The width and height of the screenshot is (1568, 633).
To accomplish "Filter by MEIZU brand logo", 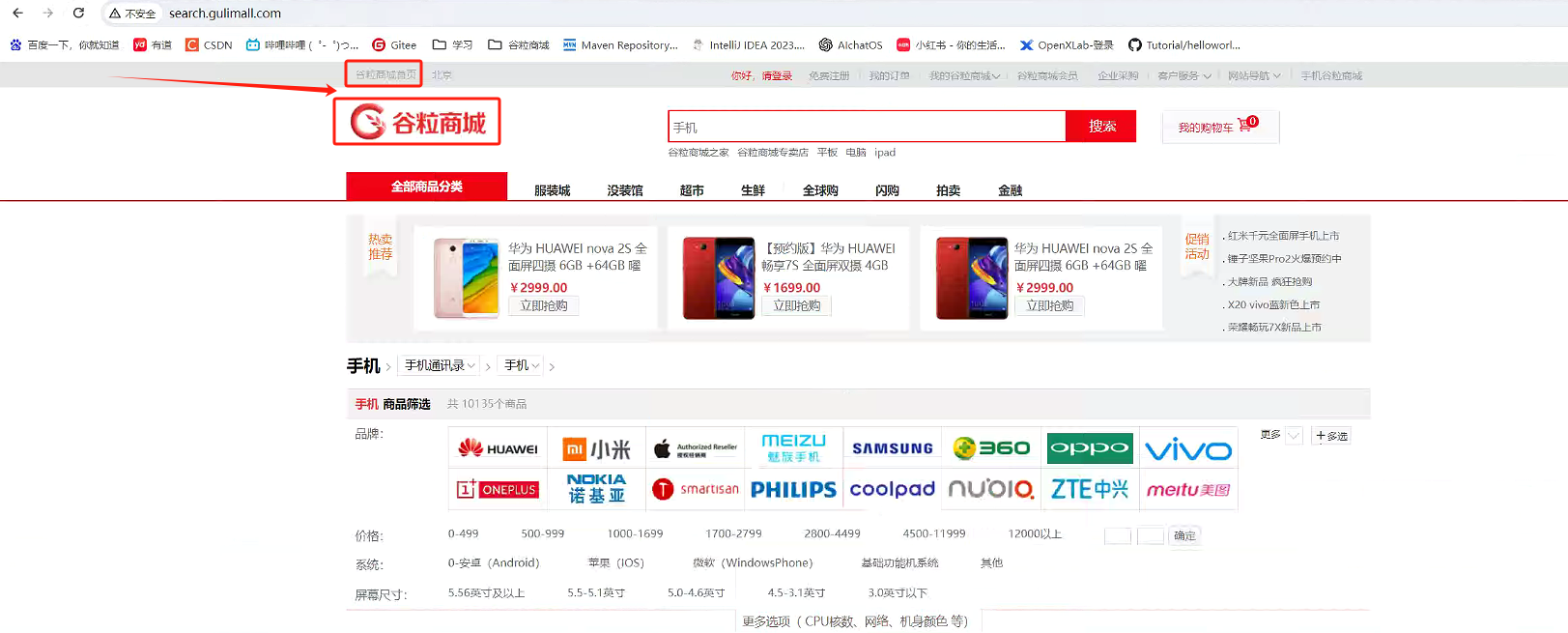I will 794,448.
